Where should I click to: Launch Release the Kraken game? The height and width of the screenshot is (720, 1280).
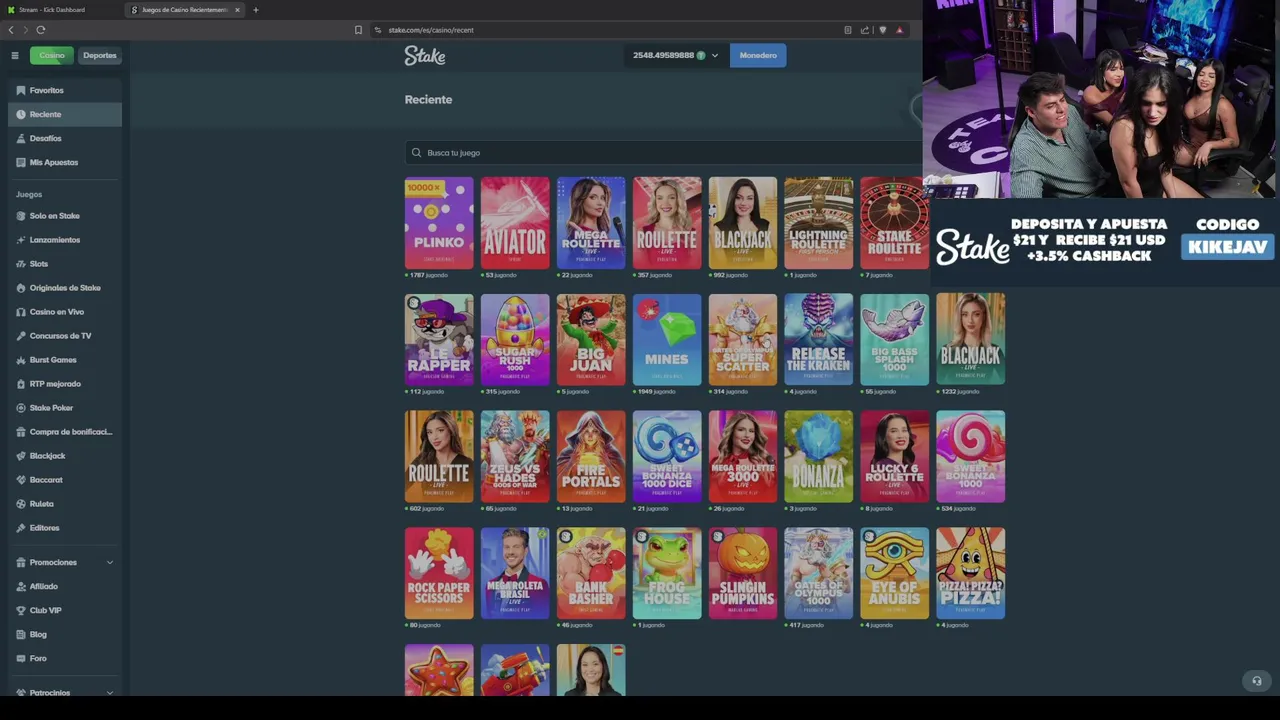coord(819,340)
